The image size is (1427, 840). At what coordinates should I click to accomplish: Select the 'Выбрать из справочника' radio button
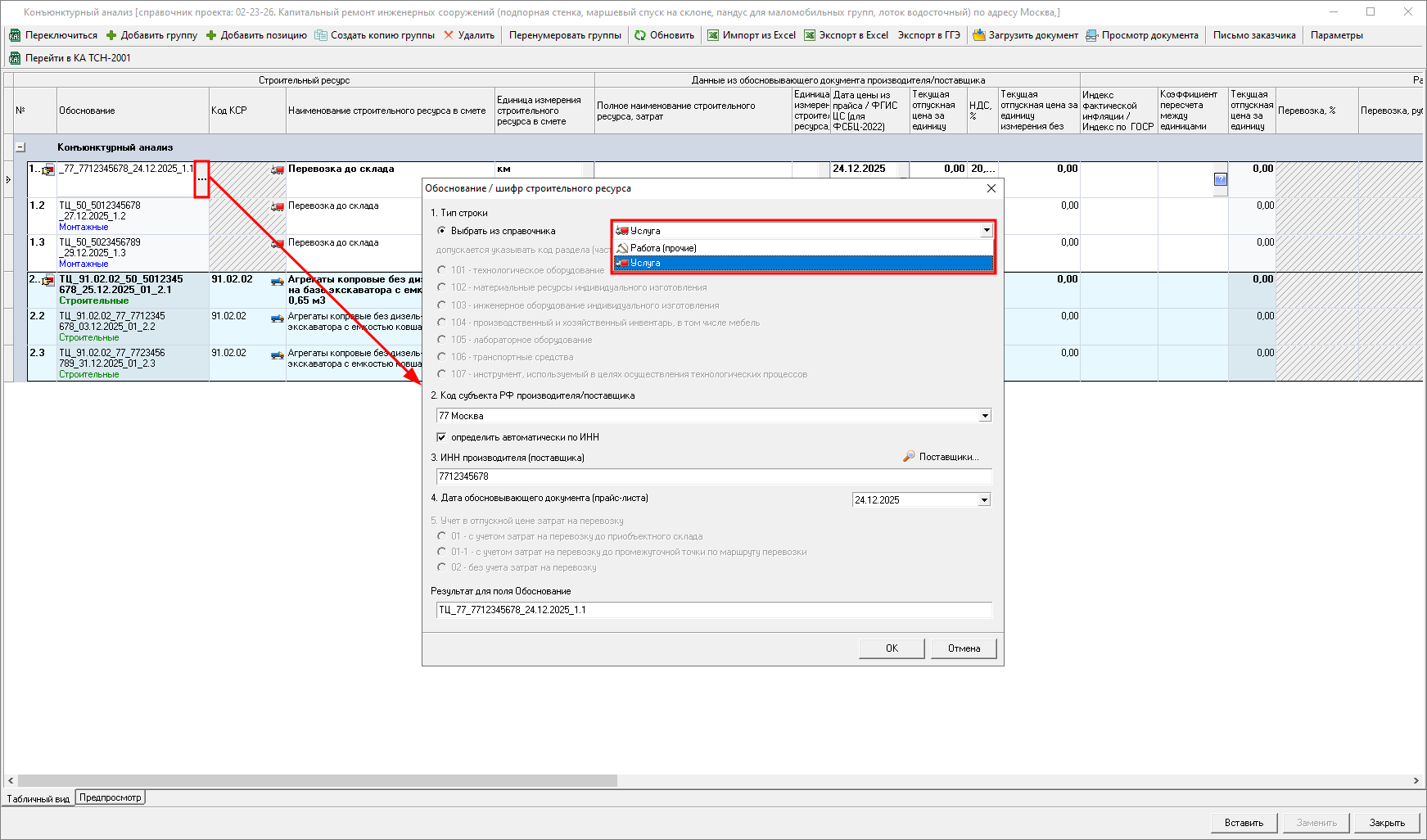(x=442, y=231)
